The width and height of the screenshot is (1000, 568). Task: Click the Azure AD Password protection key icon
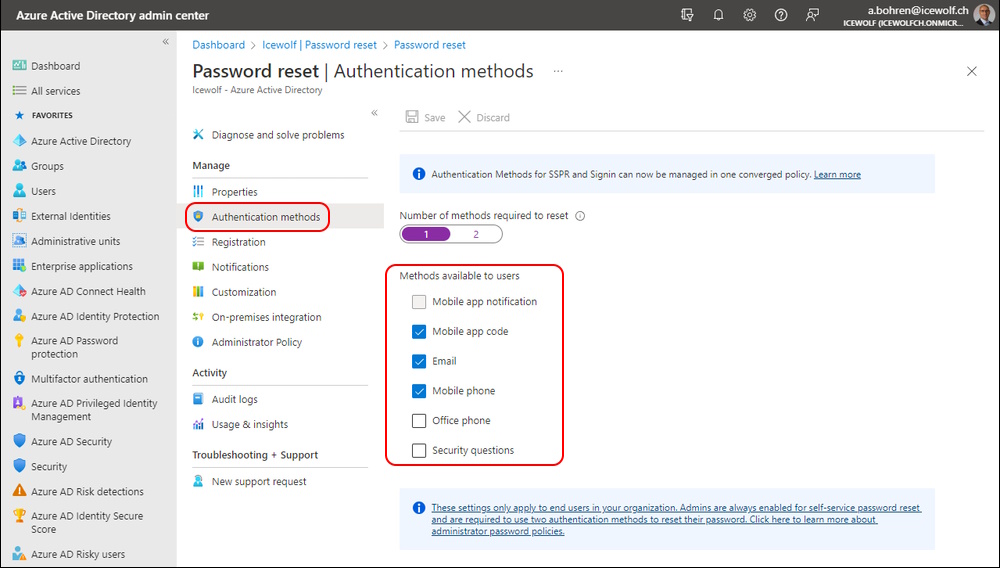(20, 340)
